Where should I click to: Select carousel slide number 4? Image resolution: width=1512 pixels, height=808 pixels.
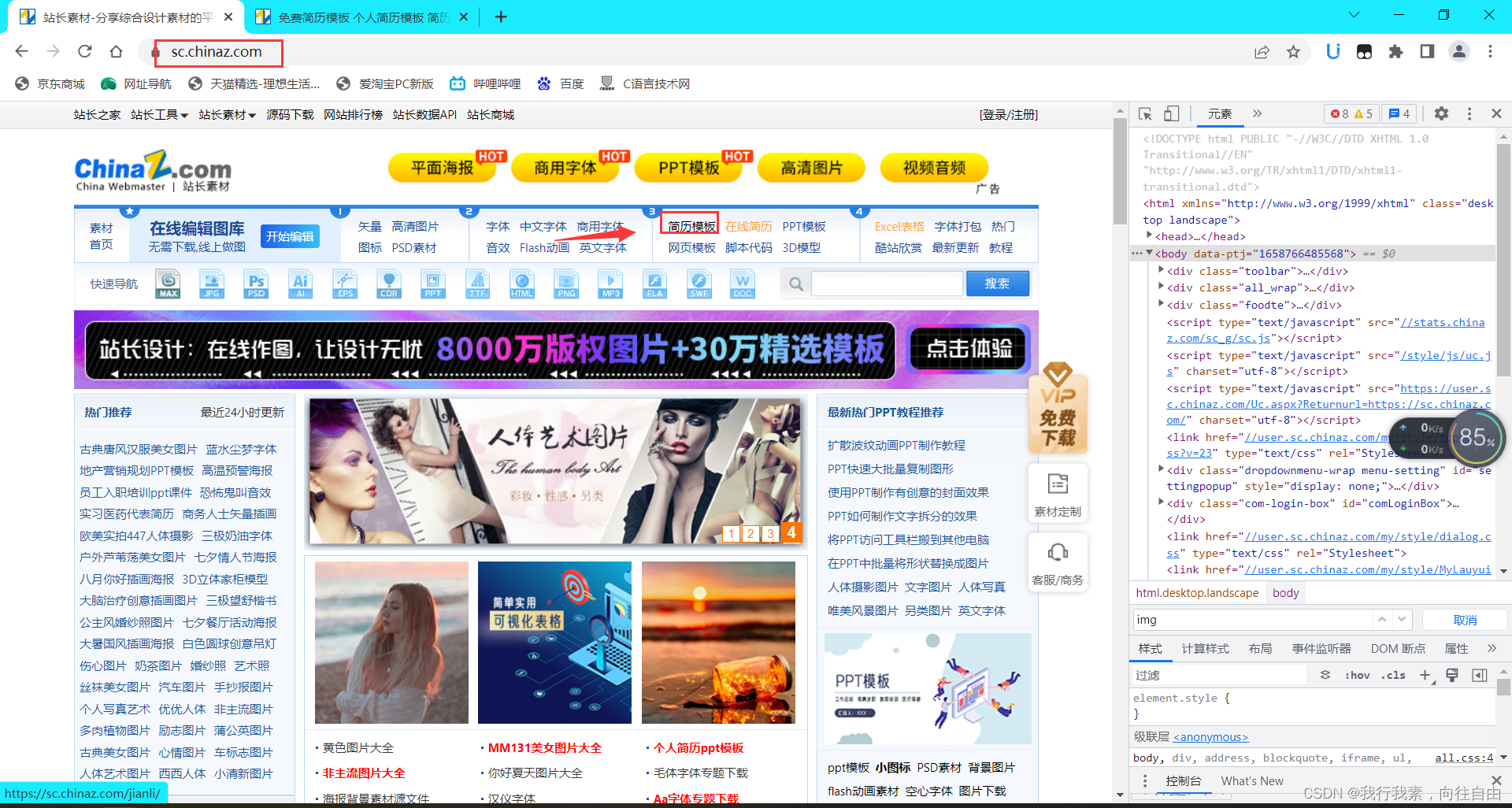pos(791,532)
